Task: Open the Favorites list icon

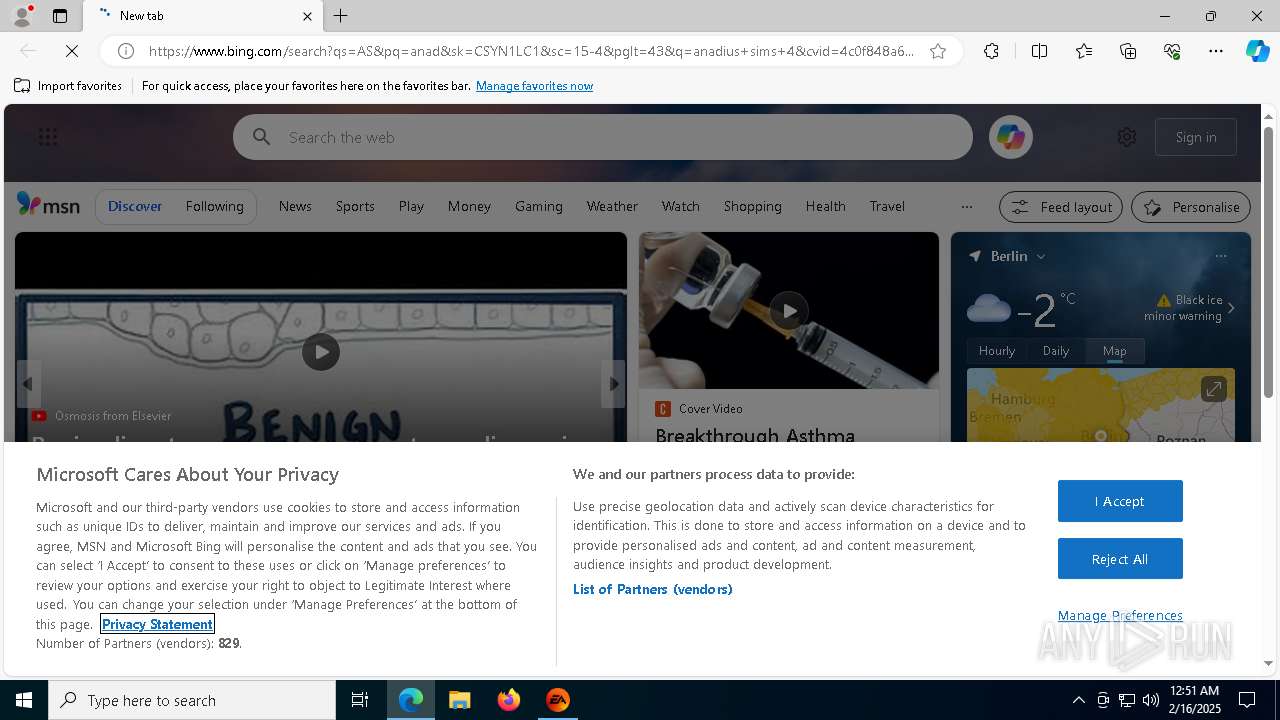Action: coord(1084,51)
